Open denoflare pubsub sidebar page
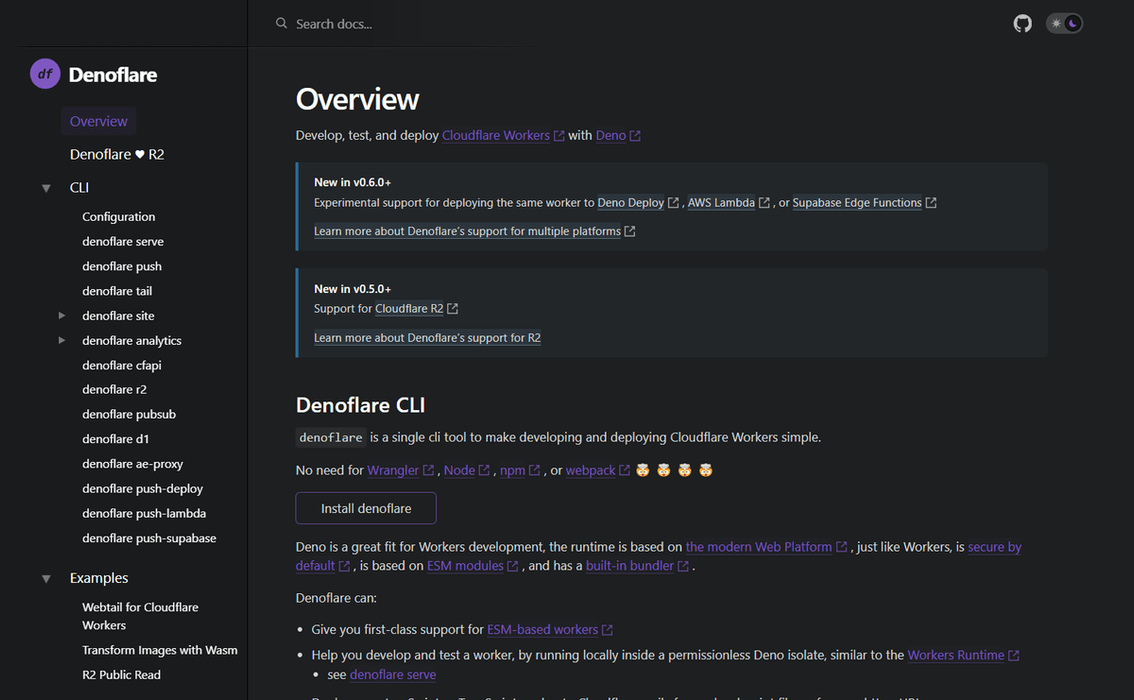Screen dimensions: 1134x700 129,414
